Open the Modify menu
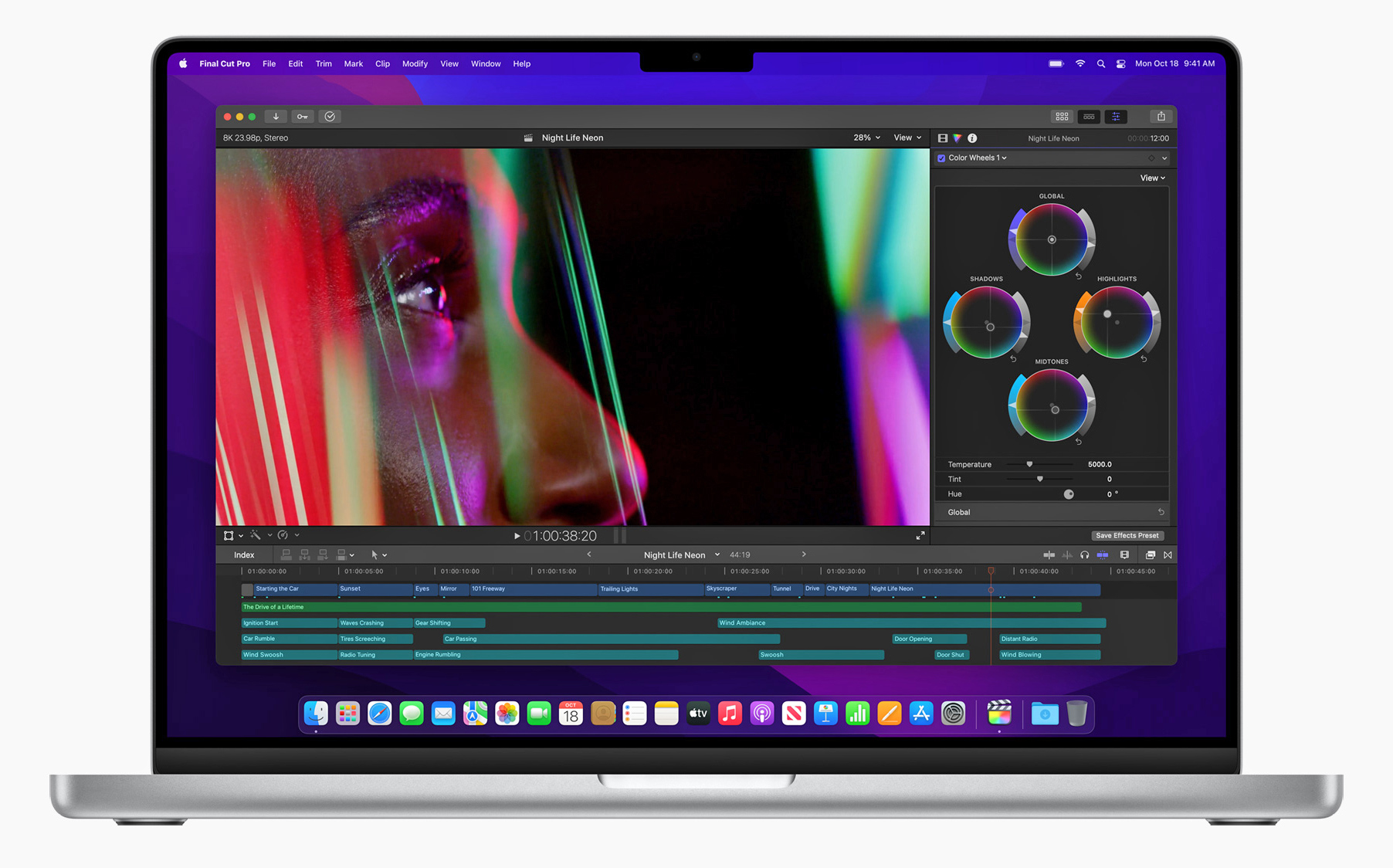The height and width of the screenshot is (868, 1393). click(415, 64)
